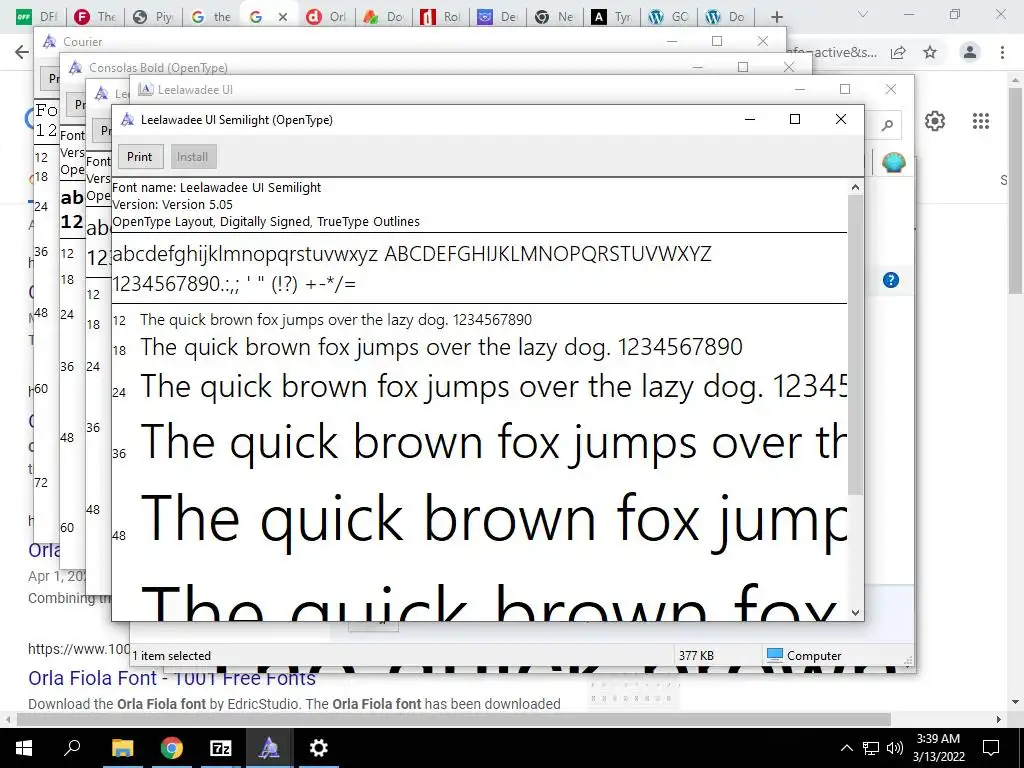1024x768 pixels.
Task: Click the Computer status bar entry
Action: (804, 655)
